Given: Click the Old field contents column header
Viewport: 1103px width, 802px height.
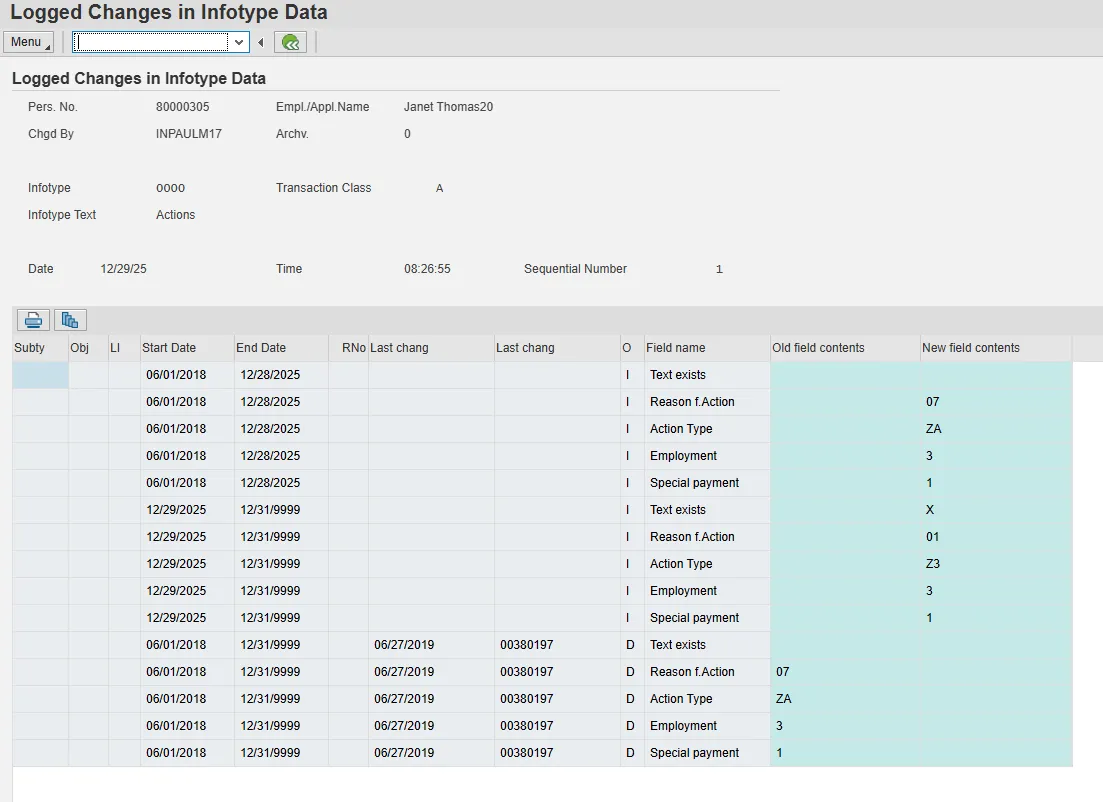Looking at the screenshot, I should point(844,348).
